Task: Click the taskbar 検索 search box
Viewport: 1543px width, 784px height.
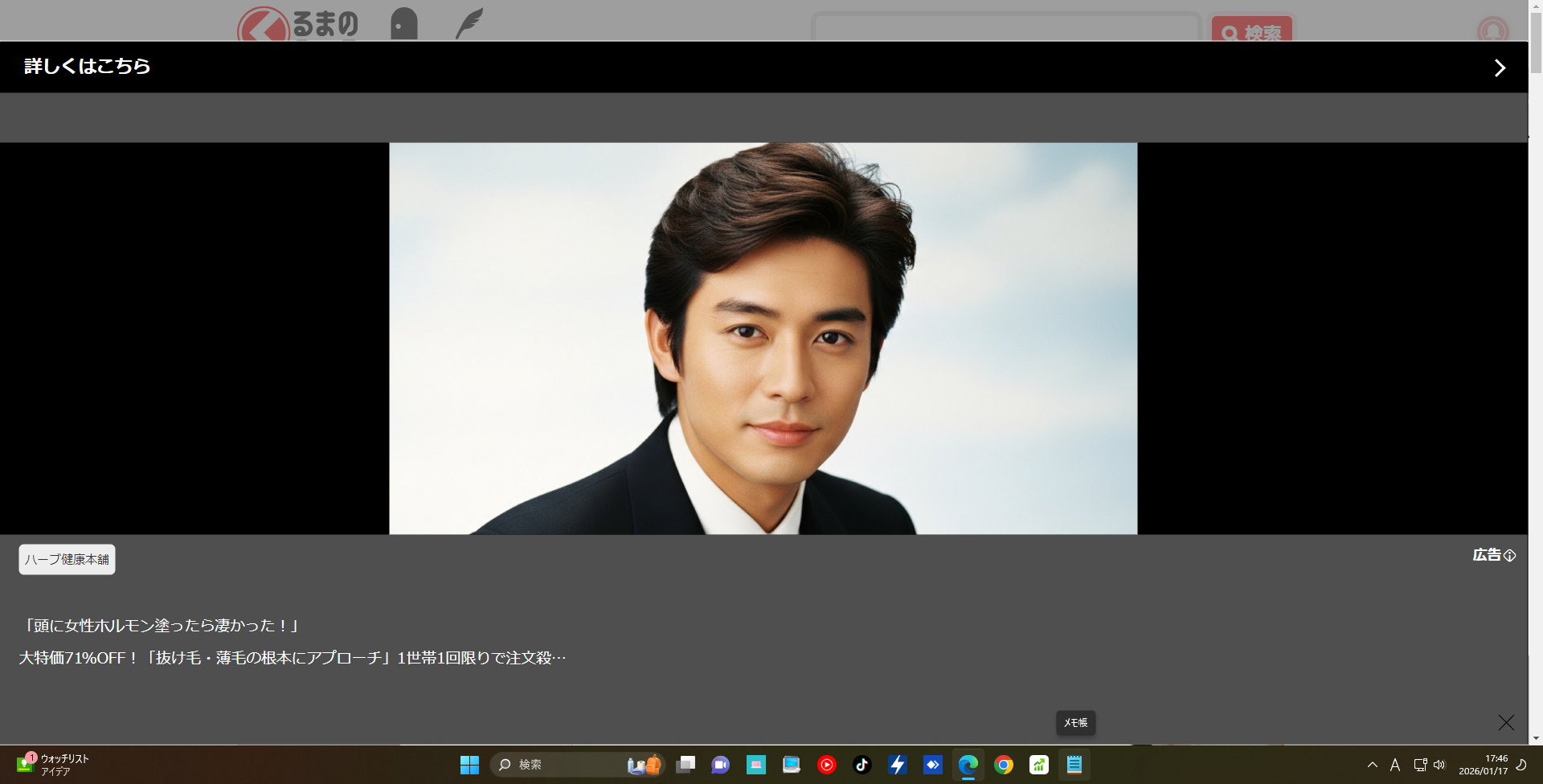Action: coord(563,765)
